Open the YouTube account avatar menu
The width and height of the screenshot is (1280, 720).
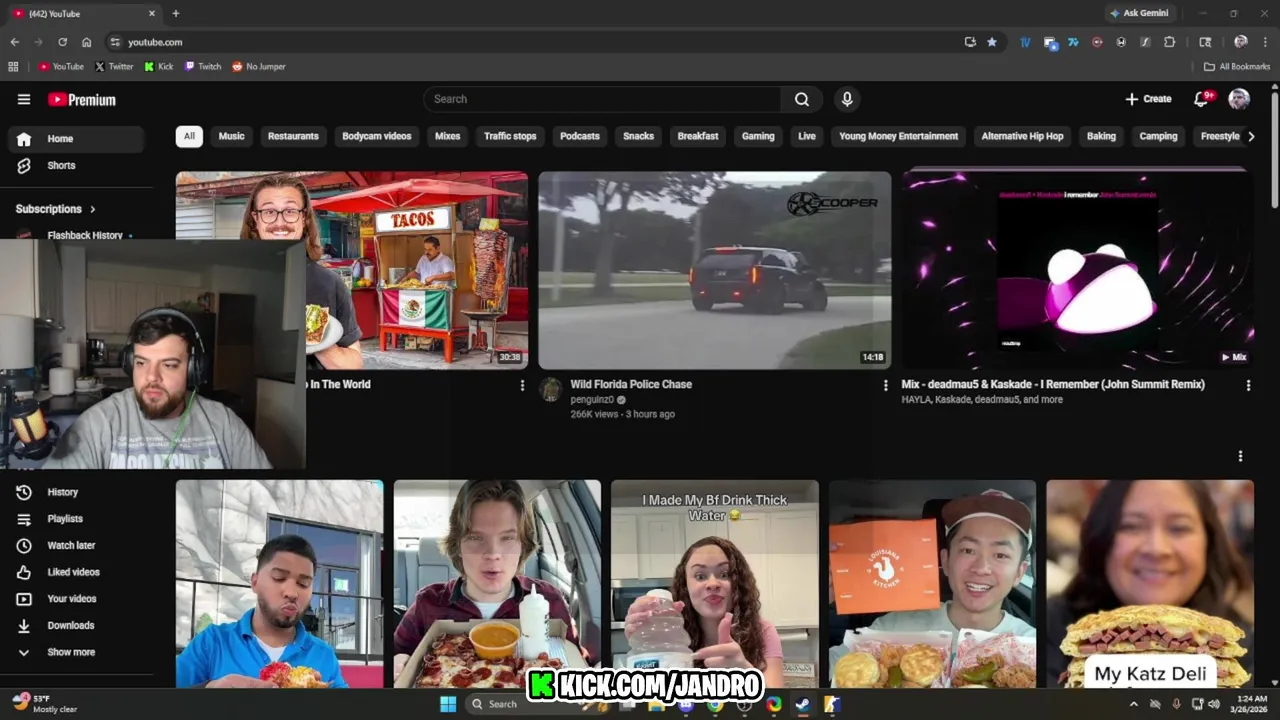(1239, 98)
